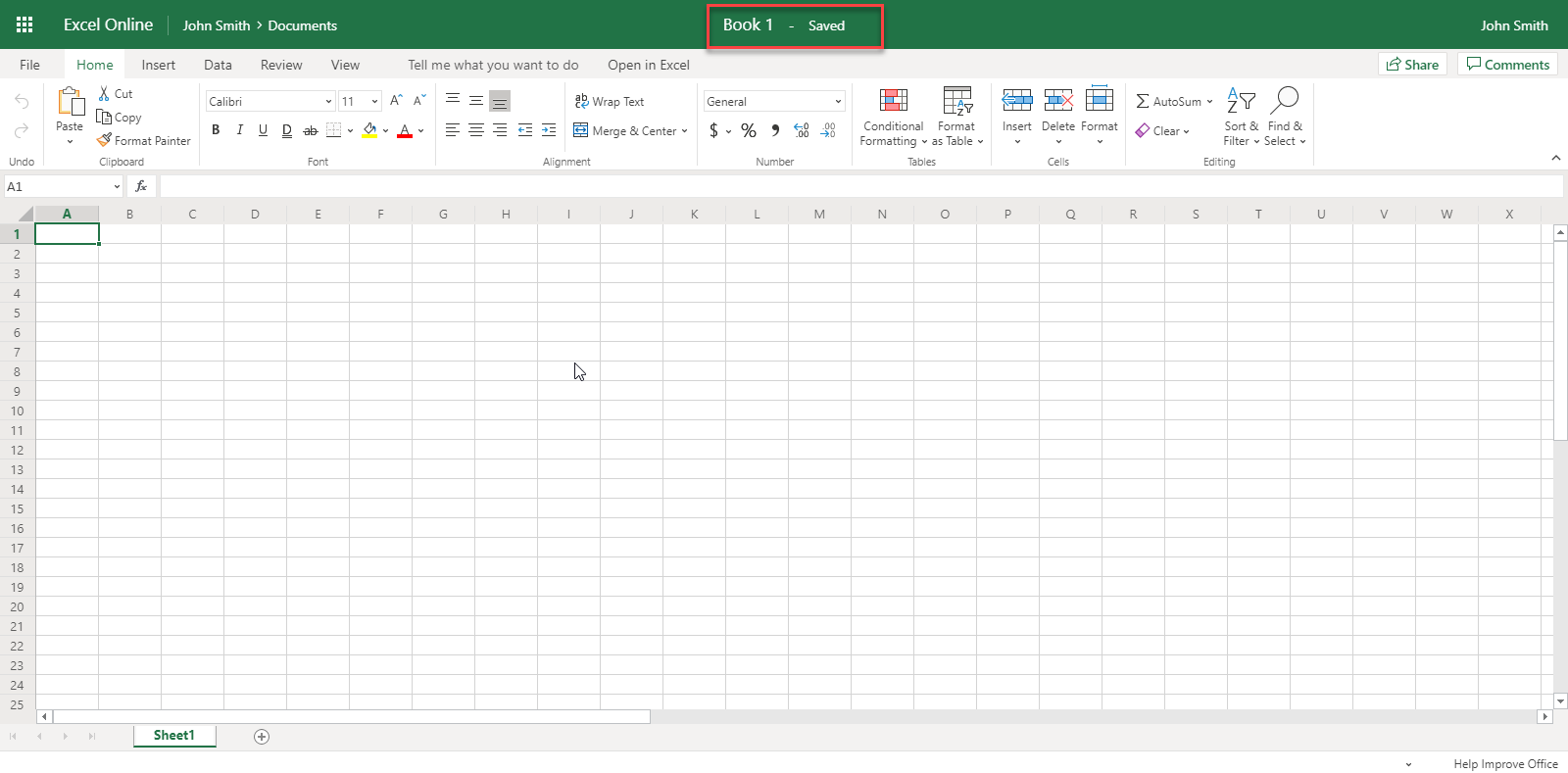This screenshot has width=1568, height=773.
Task: Toggle Wrap Text
Action: pyautogui.click(x=610, y=101)
